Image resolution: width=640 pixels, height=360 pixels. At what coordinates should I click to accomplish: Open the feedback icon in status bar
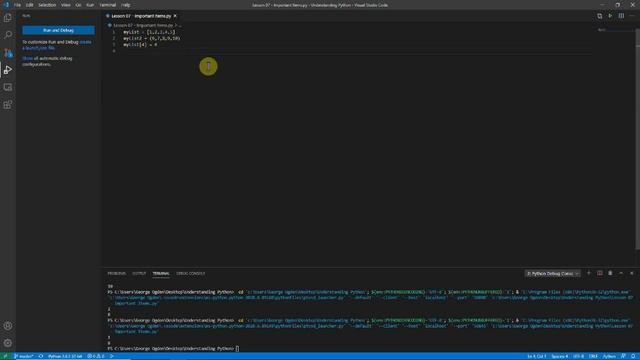coord(623,356)
